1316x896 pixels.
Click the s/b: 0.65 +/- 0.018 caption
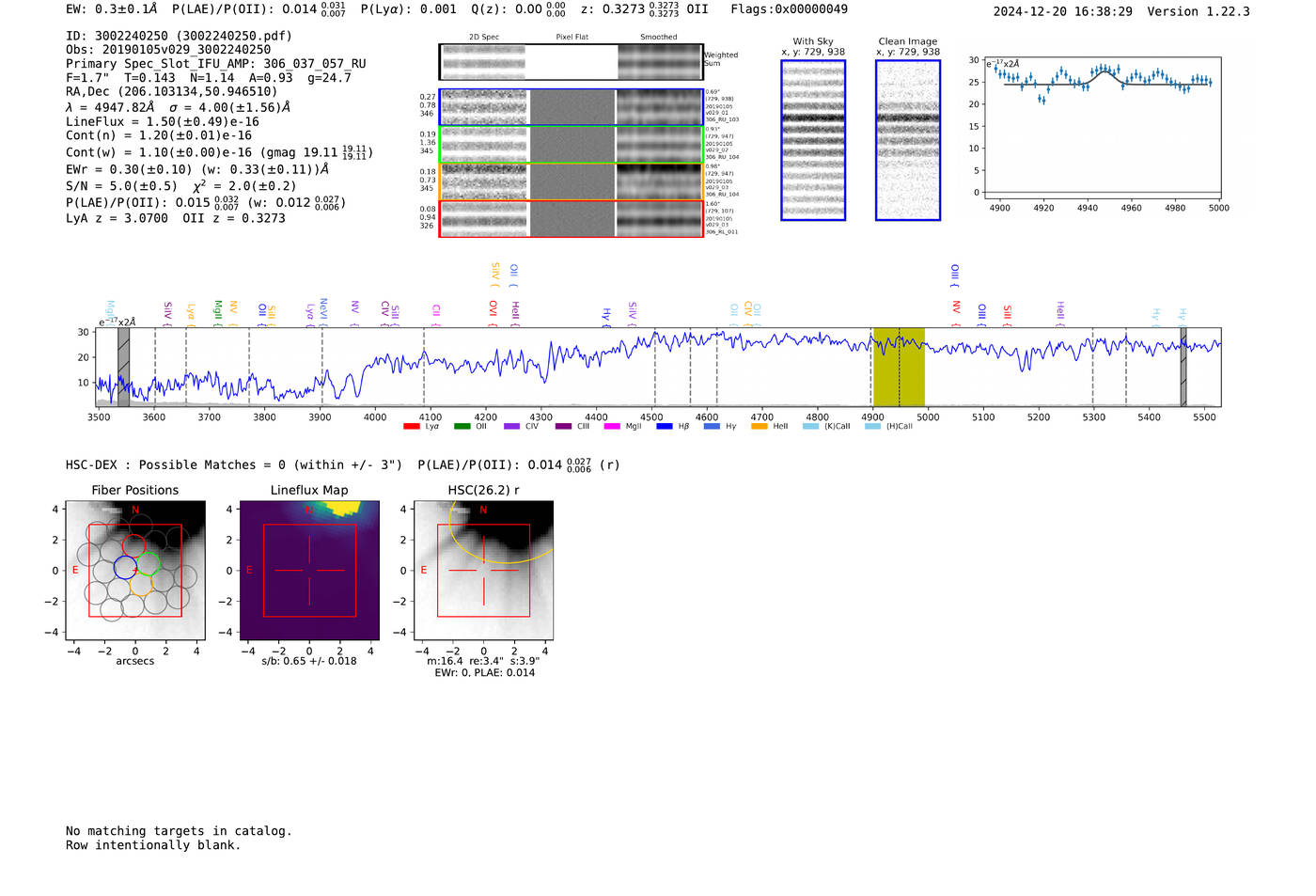tap(309, 661)
